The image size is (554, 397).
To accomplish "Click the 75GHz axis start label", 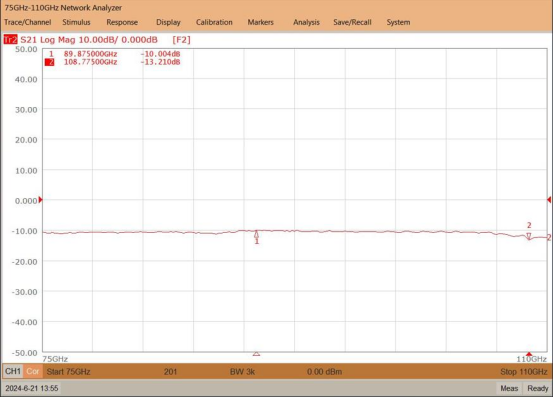I will point(55,359).
